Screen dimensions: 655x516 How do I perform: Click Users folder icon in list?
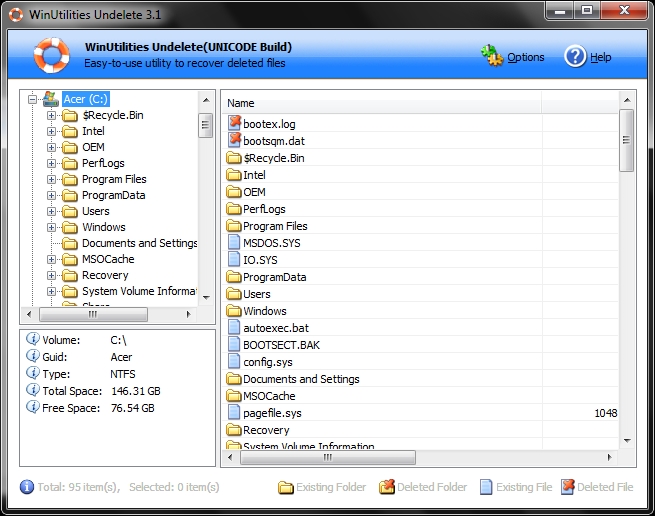pos(234,294)
